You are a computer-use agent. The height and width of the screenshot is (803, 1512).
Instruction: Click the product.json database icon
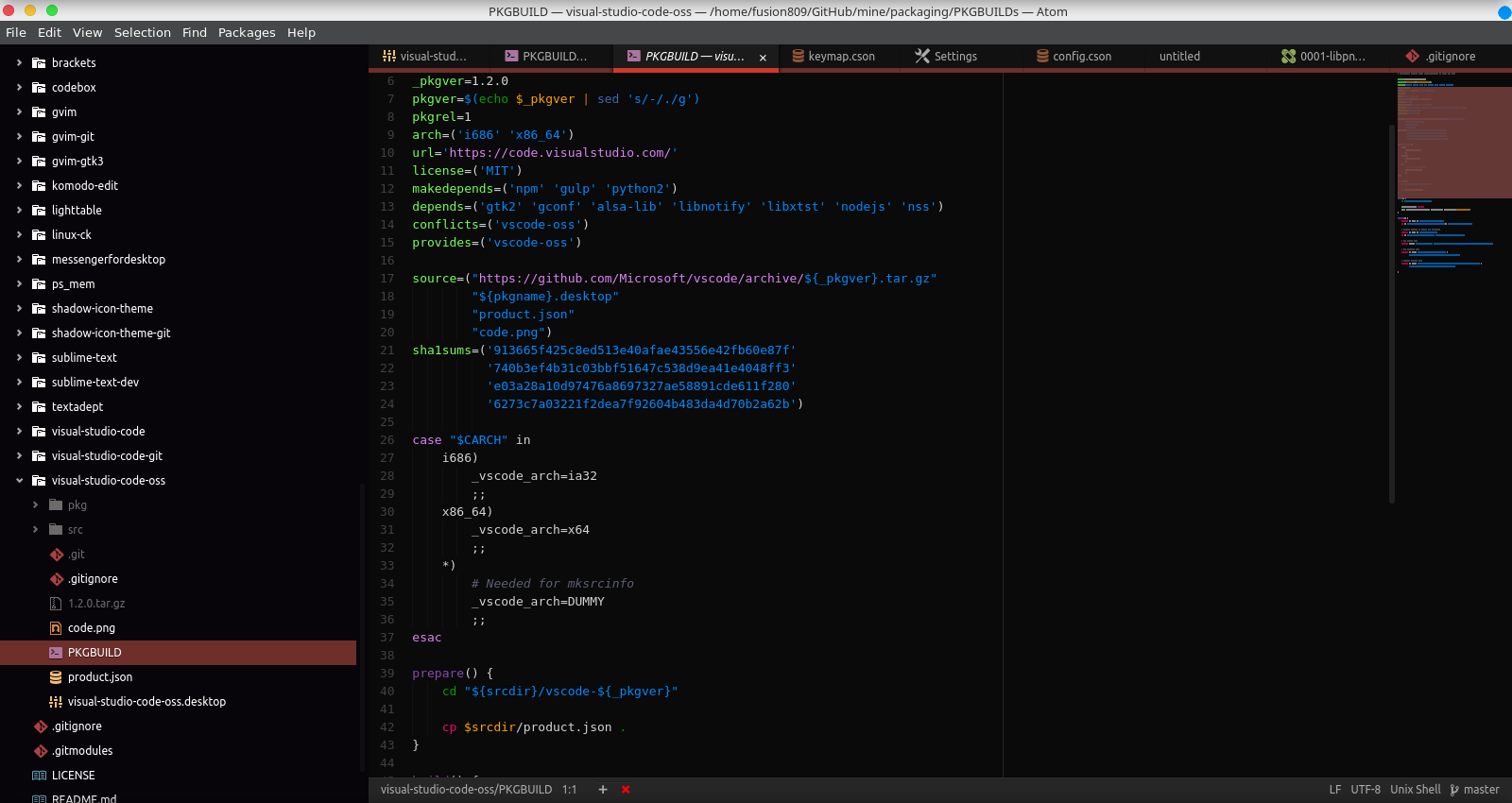point(56,677)
